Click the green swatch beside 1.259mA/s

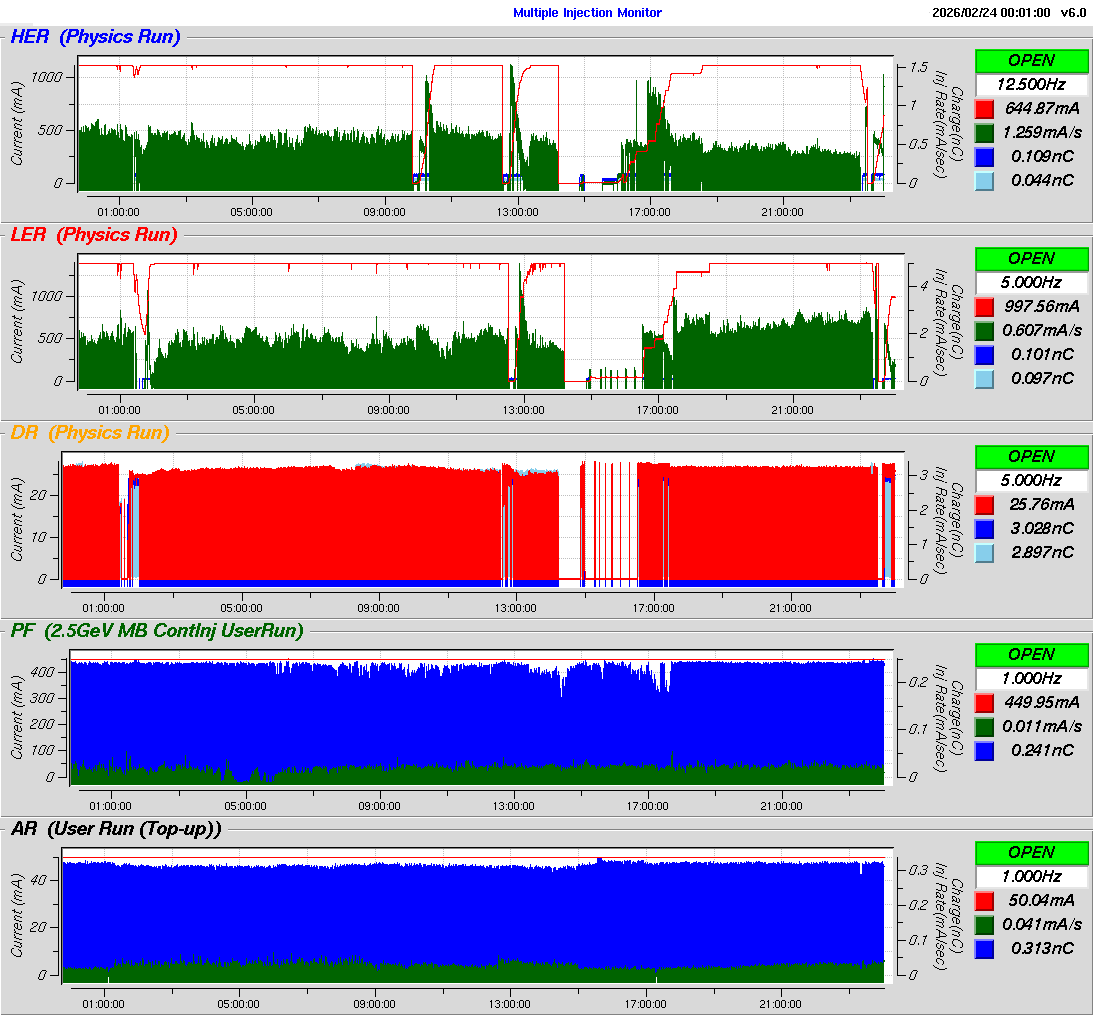[984, 132]
